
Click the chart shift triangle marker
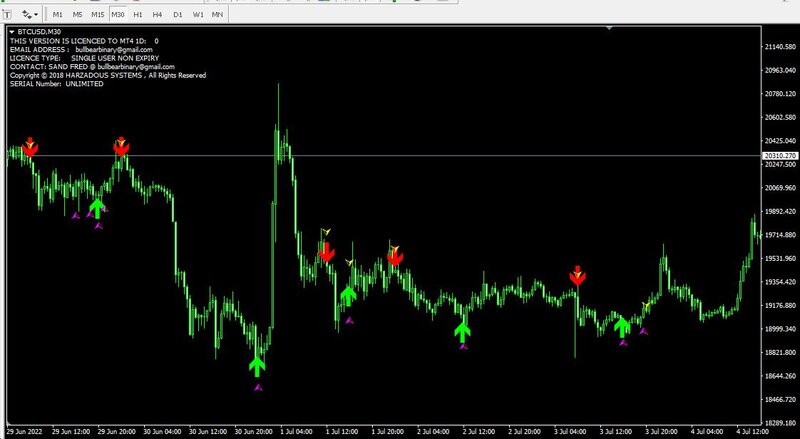609,28
